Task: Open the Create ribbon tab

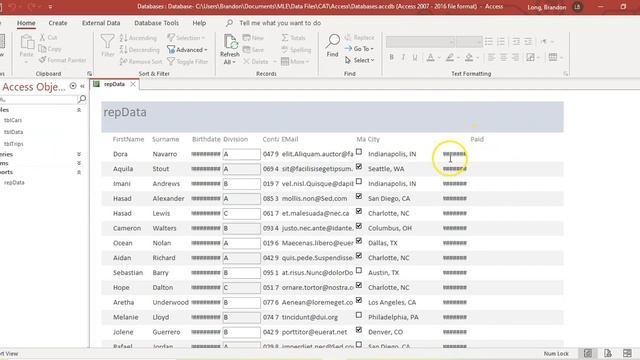Action: [58, 23]
